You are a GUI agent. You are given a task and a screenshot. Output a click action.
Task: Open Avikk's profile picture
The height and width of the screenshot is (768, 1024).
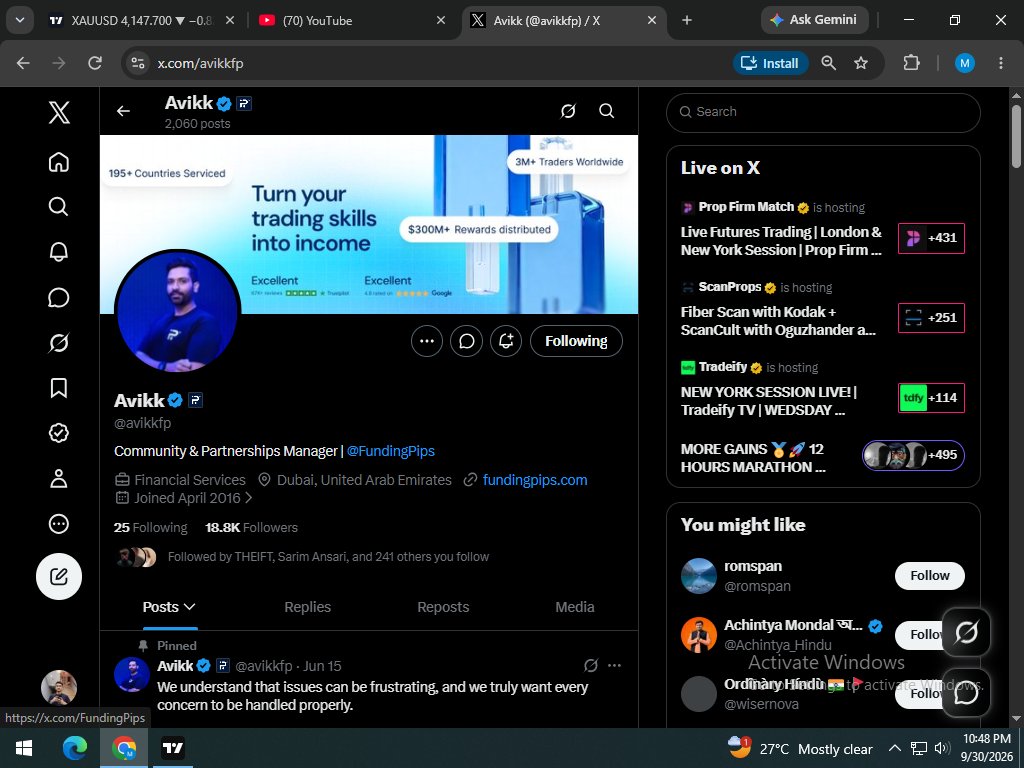(x=178, y=311)
